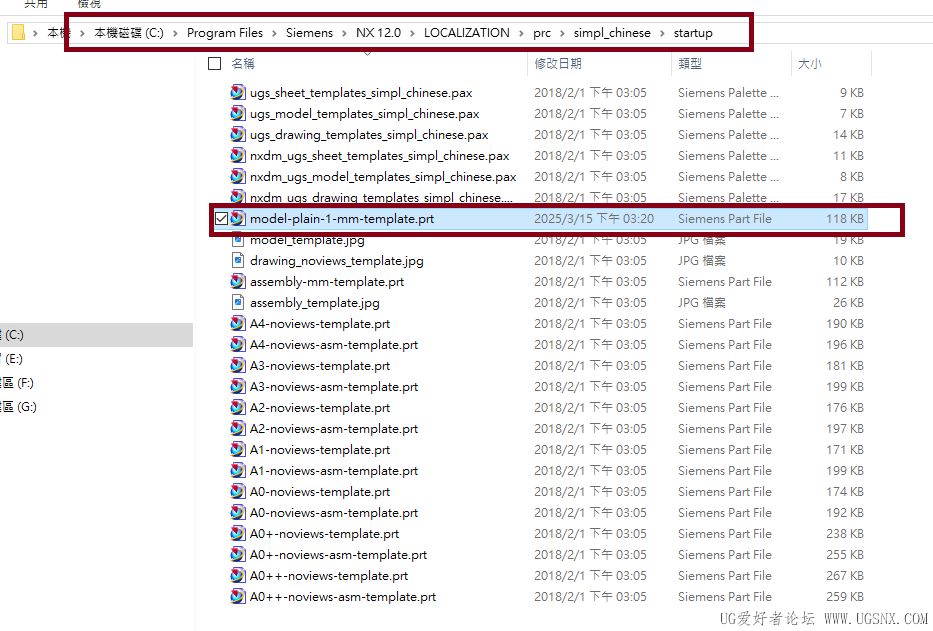Screen dimensions: 933x631
Task: Expand the dropdown chevron after 本機磁碟 (C:)
Action: coord(176,33)
